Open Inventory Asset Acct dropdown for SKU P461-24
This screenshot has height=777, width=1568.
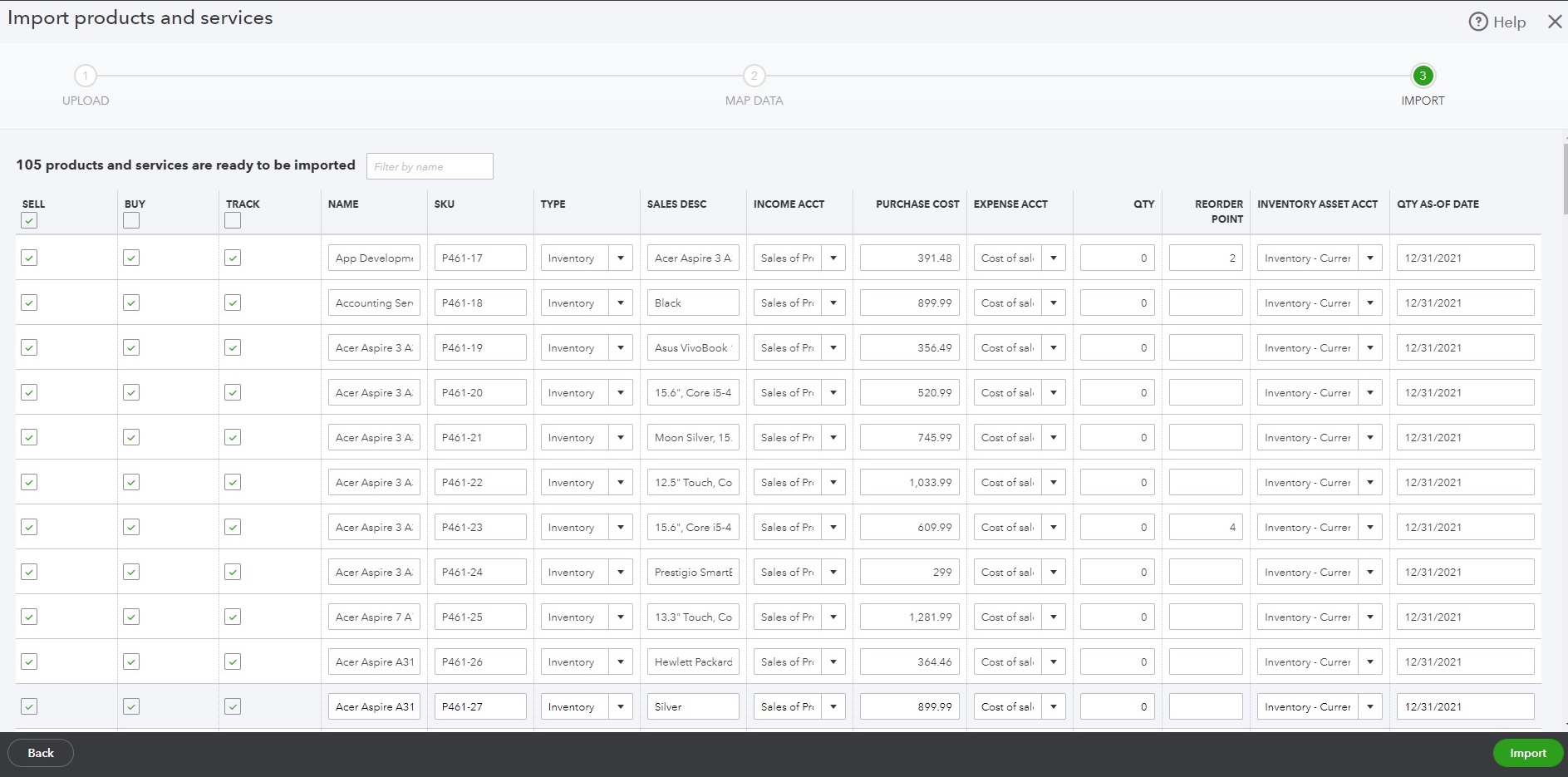[x=1370, y=572]
